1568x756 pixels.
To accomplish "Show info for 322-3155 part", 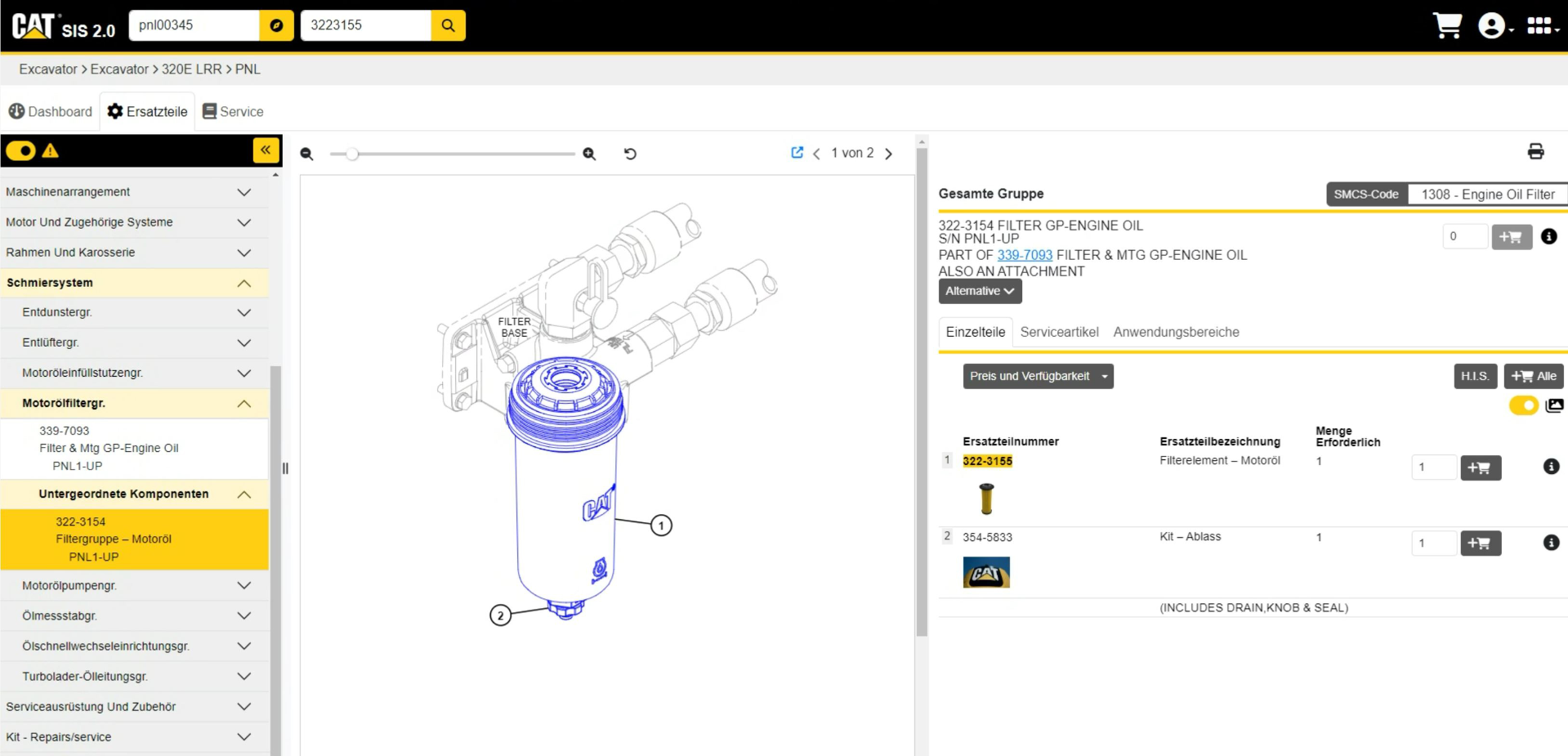I will click(x=1551, y=467).
